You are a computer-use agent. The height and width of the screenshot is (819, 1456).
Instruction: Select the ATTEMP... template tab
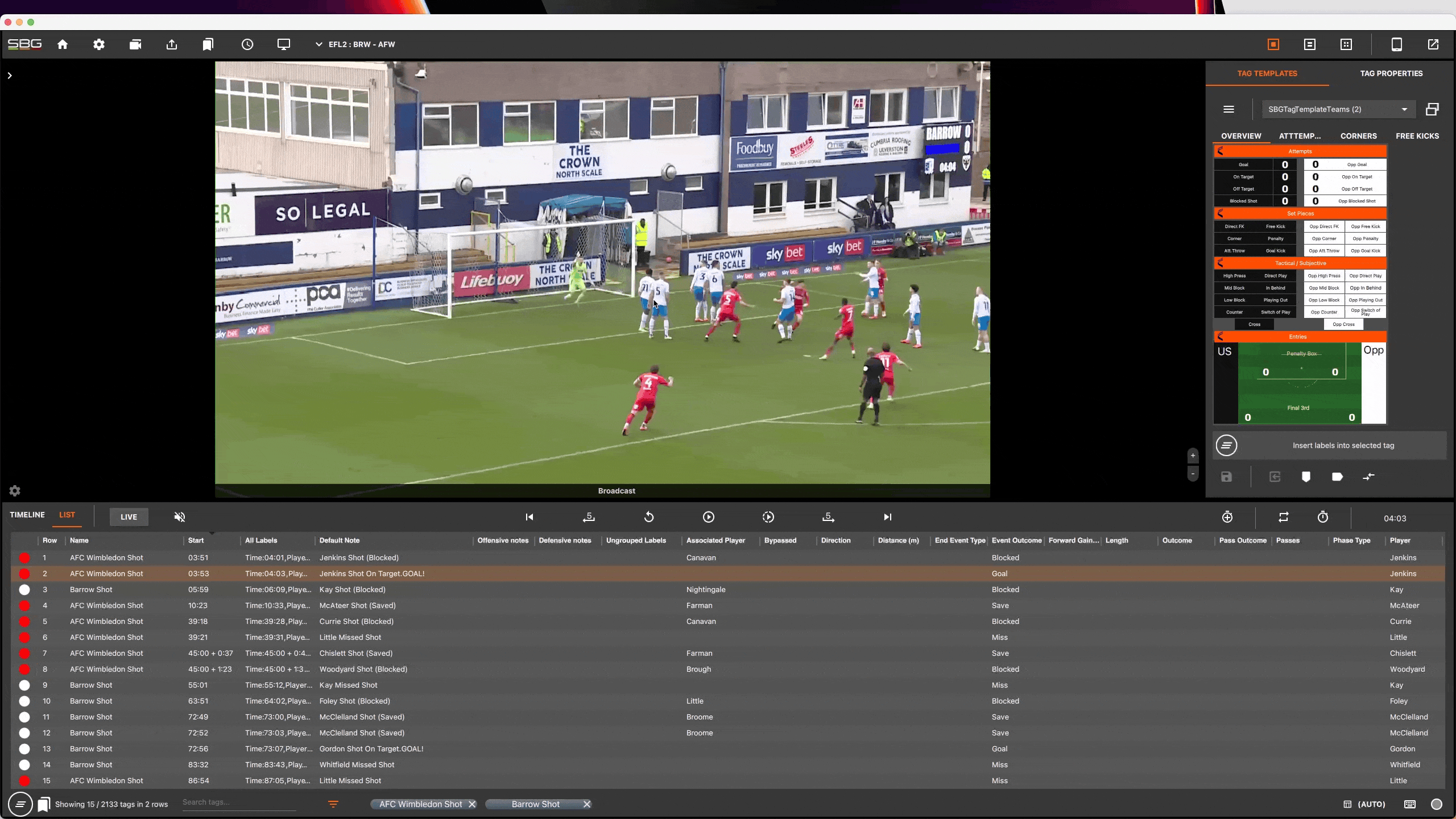1300,136
